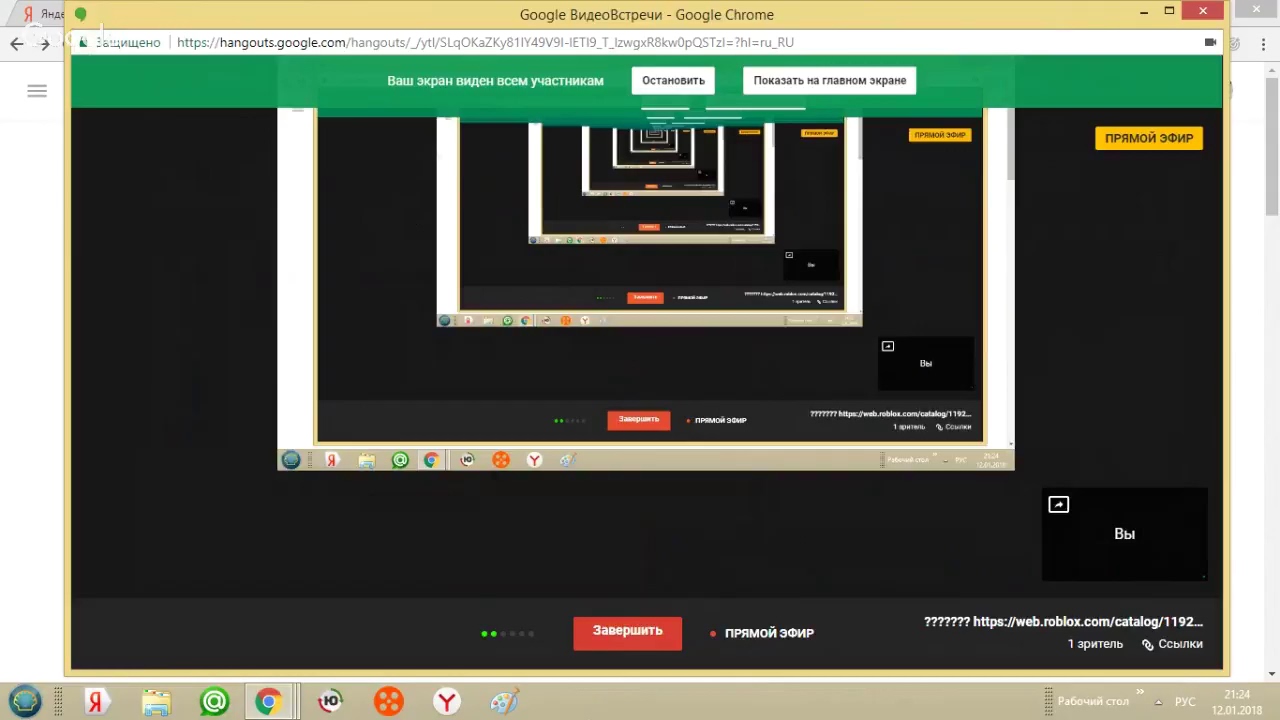Switch РУС keyboard language indicator
The height and width of the screenshot is (720, 1280).
pos(1185,702)
